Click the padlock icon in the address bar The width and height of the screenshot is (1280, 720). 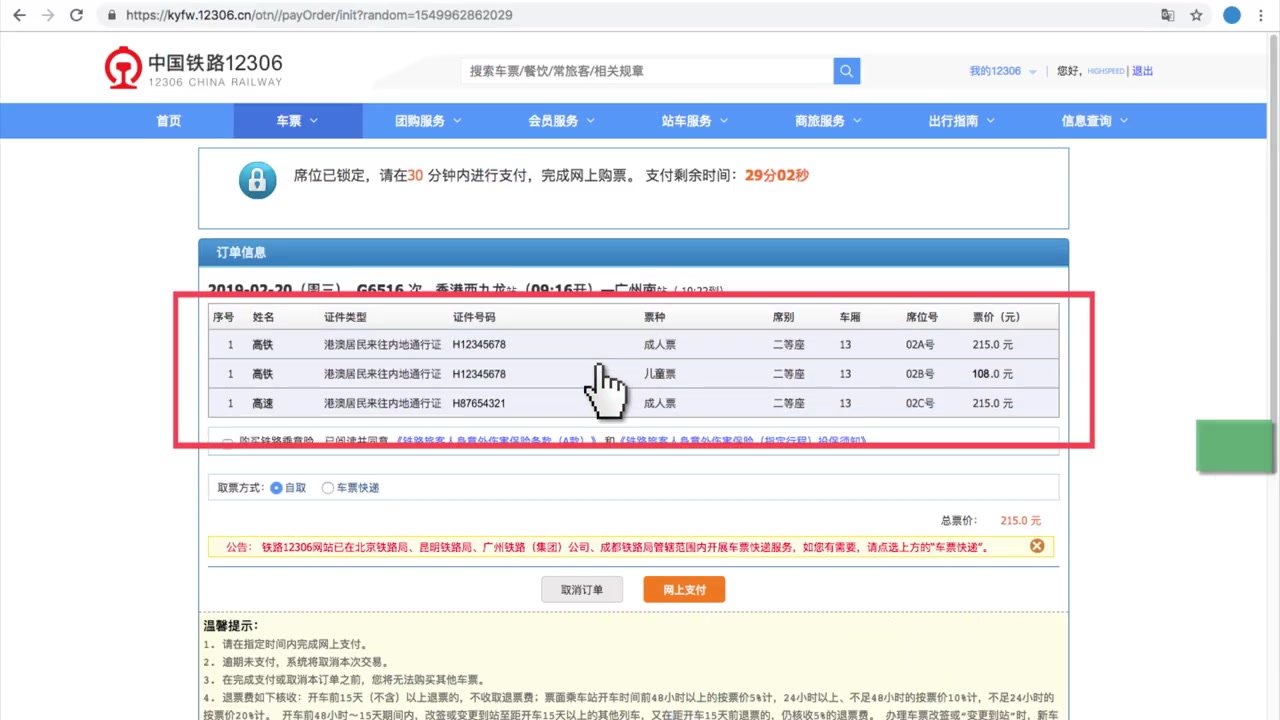pos(111,15)
